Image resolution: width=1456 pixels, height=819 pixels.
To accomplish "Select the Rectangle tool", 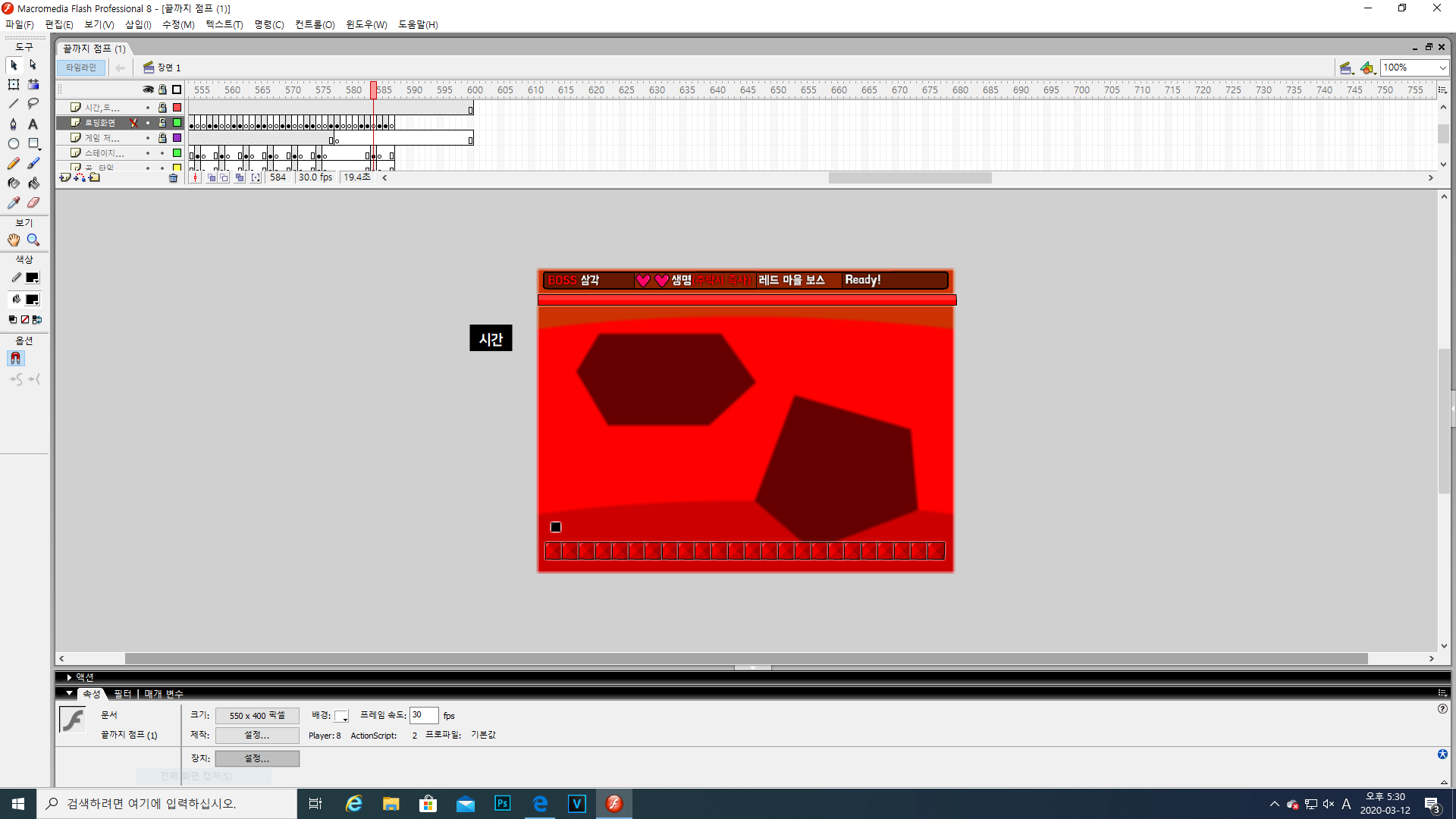I will 33,143.
